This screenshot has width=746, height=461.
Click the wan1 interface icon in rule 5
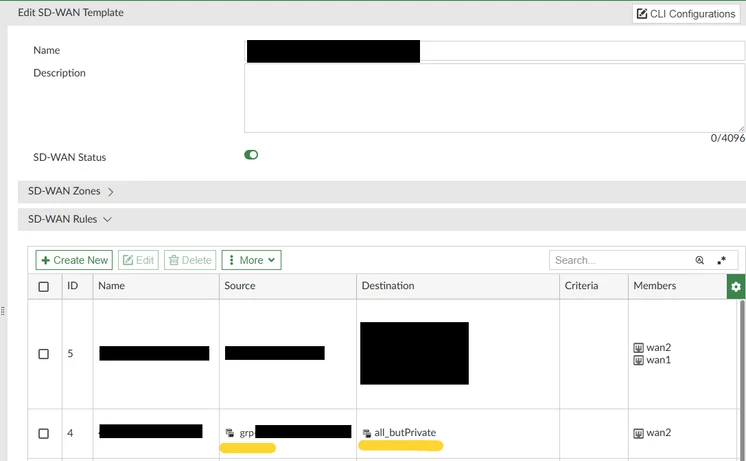tap(638, 360)
